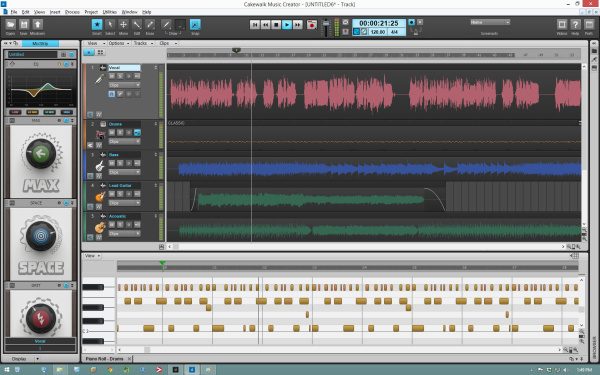Expand the Tracks dropdown menu
Image resolution: width=600 pixels, height=375 pixels.
click(143, 43)
